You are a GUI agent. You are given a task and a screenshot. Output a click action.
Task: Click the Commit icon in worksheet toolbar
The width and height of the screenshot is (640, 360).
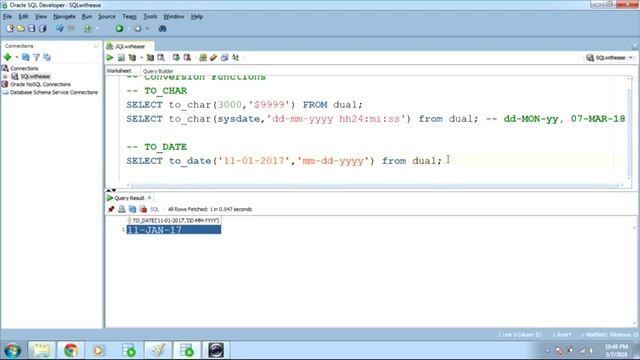click(x=176, y=58)
